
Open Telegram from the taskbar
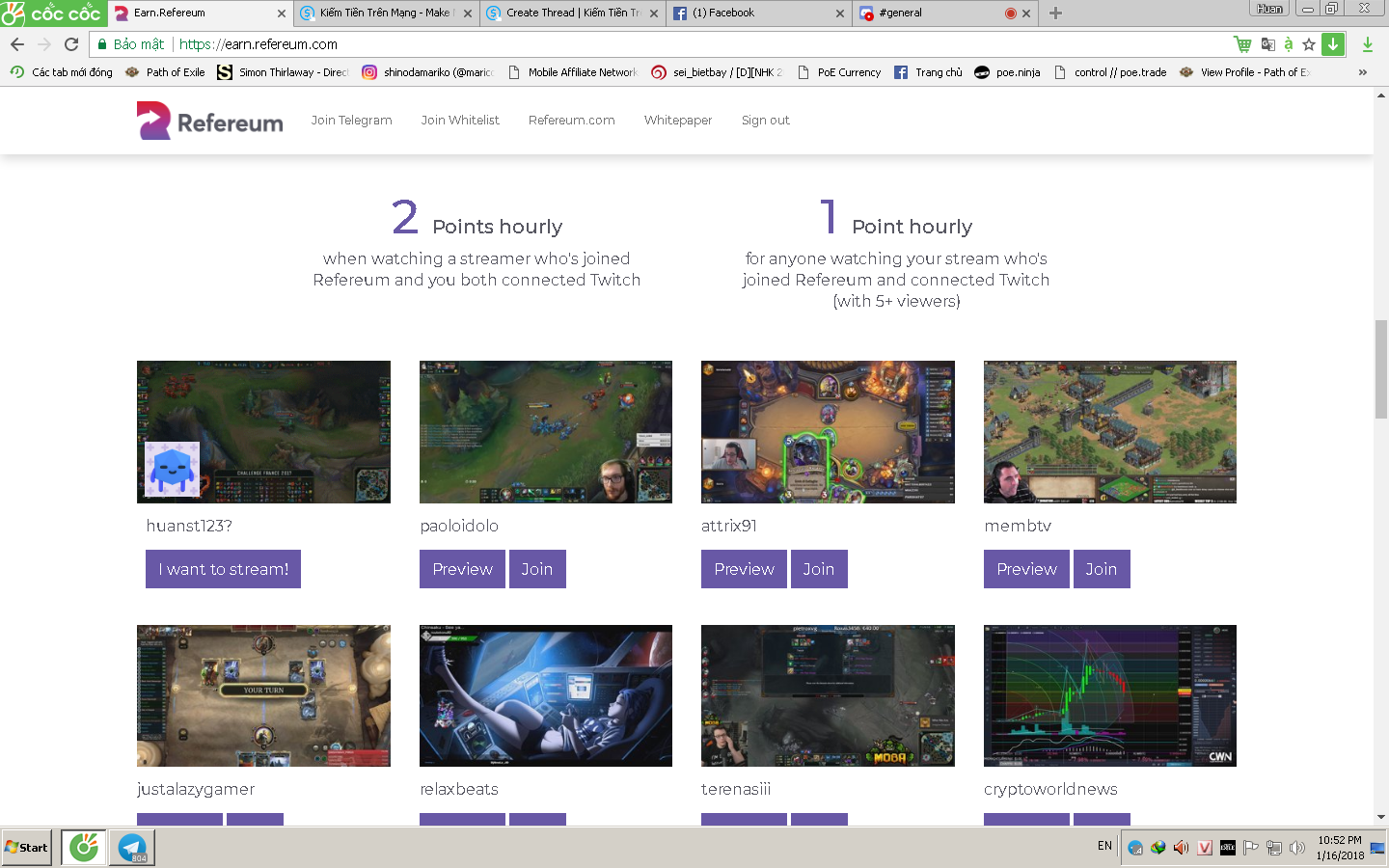[131, 848]
